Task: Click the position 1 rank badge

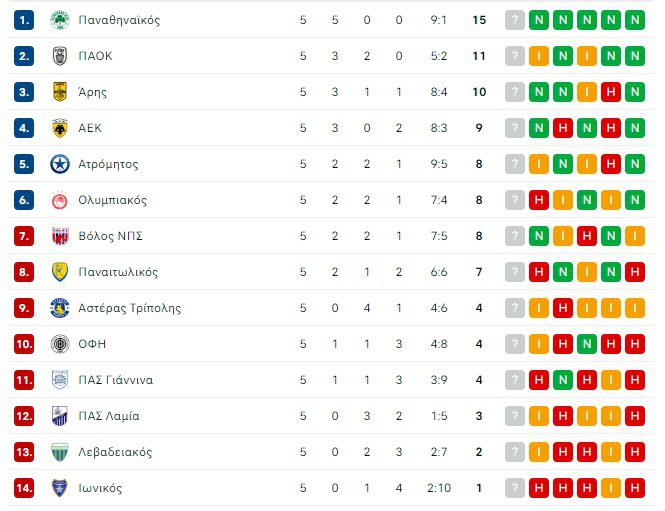Action: (25, 20)
